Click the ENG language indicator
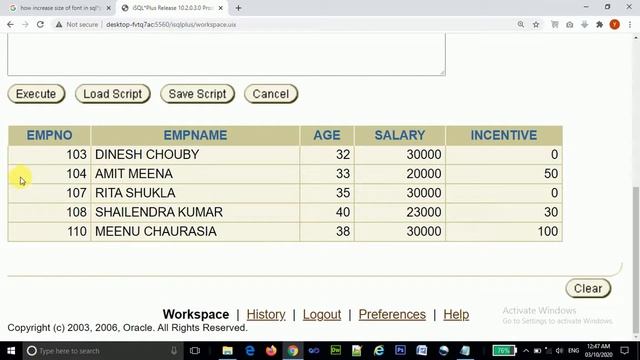 (573, 351)
